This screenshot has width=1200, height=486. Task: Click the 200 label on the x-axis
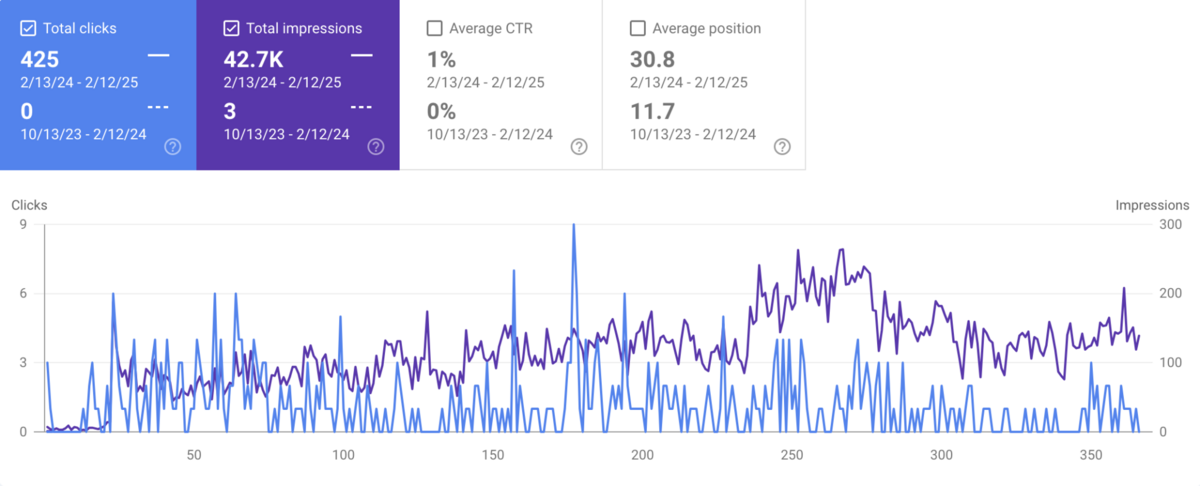pyautogui.click(x=642, y=455)
